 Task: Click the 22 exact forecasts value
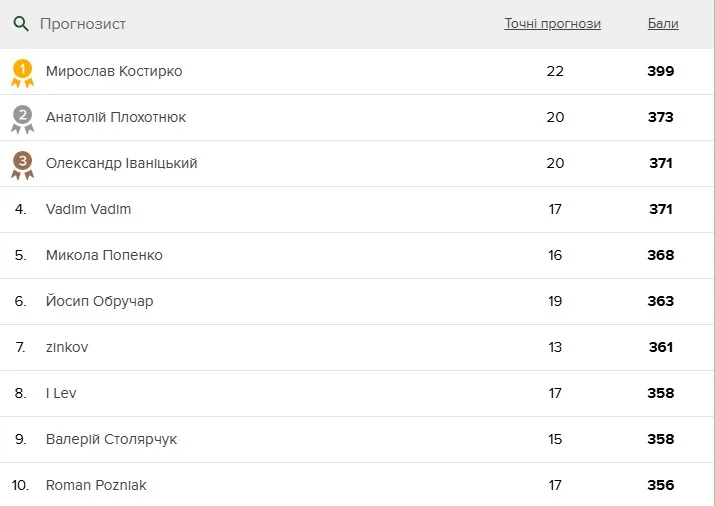click(x=555, y=71)
